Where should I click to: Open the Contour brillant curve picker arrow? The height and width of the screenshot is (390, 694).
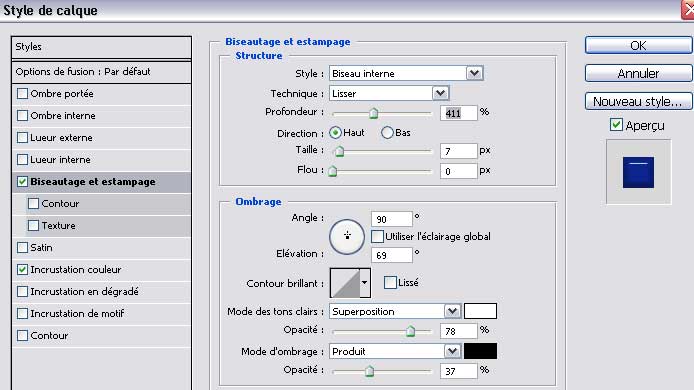pyautogui.click(x=364, y=282)
